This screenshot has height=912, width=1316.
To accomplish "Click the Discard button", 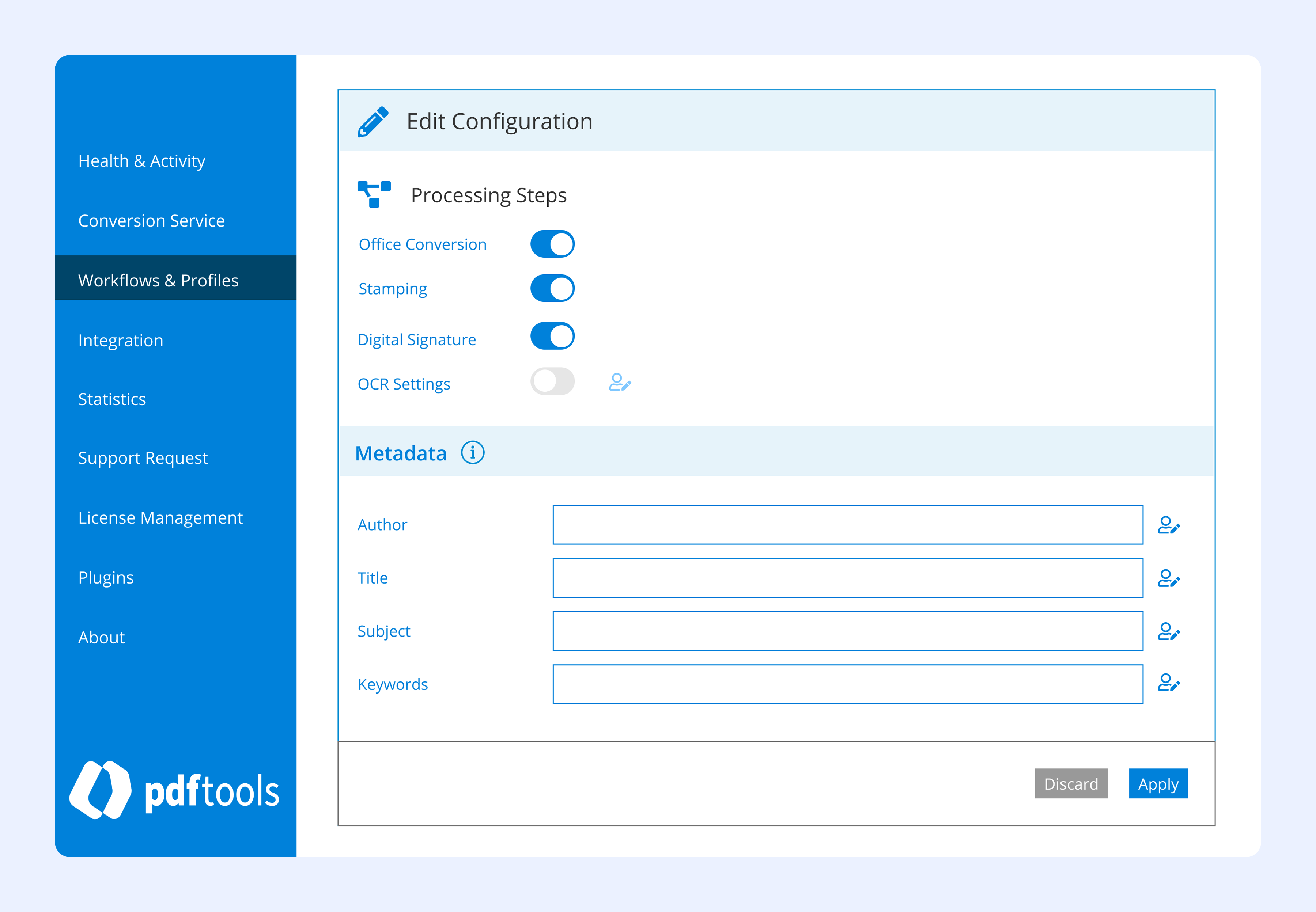I will 1071,784.
